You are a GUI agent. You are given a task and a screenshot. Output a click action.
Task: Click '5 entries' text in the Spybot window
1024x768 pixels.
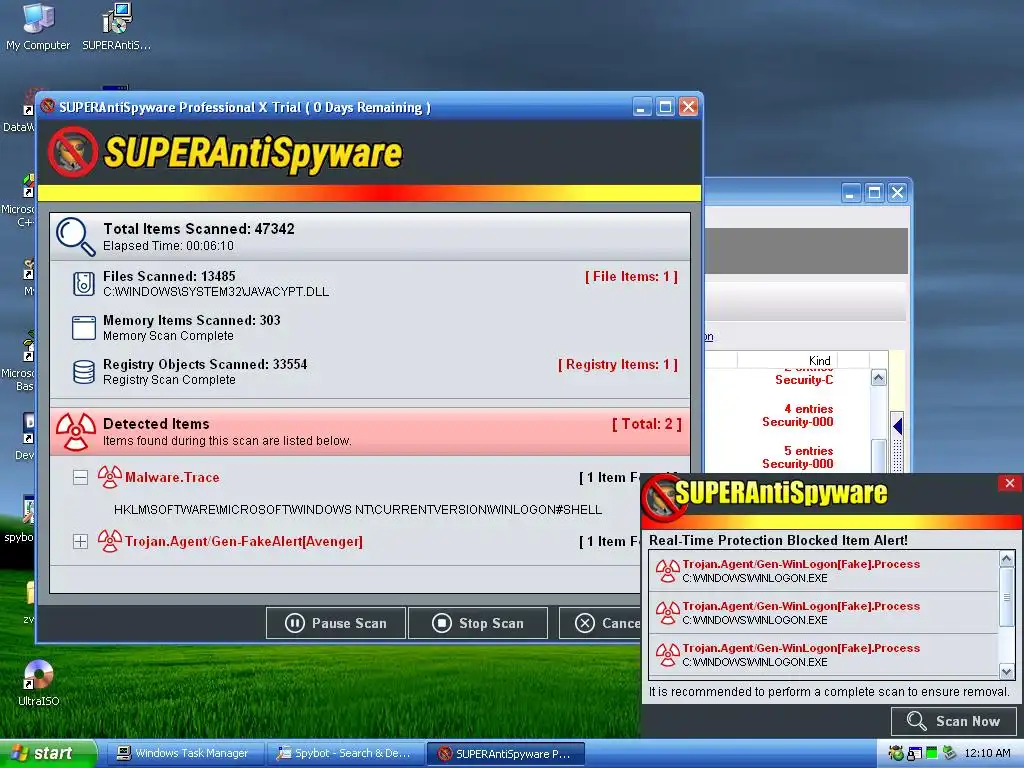pos(808,451)
